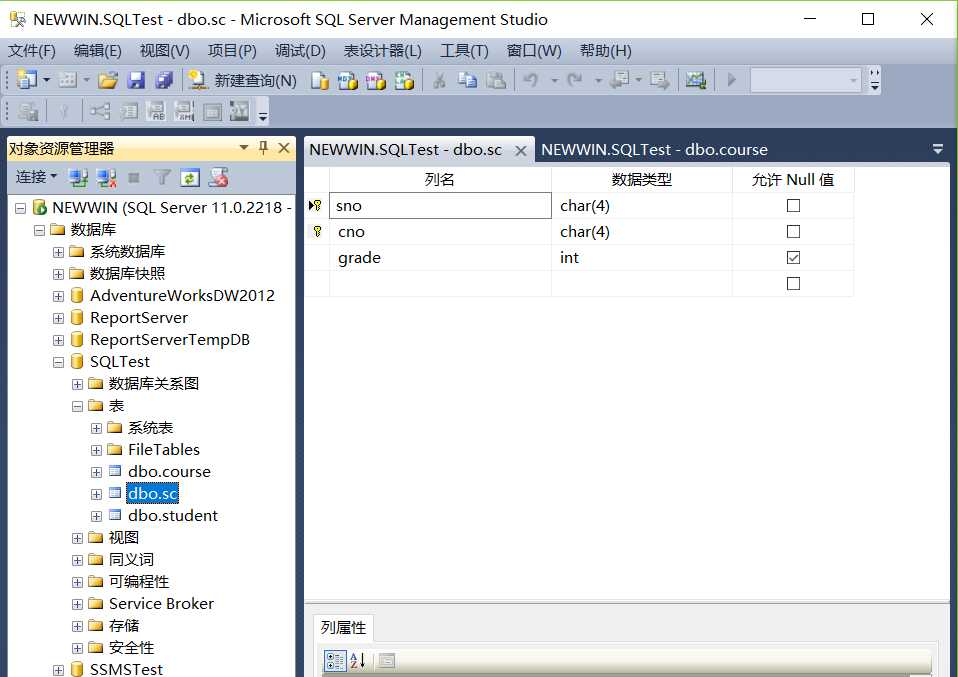This screenshot has width=958, height=677.
Task: Close the Object Explorer panel
Action: (283, 148)
